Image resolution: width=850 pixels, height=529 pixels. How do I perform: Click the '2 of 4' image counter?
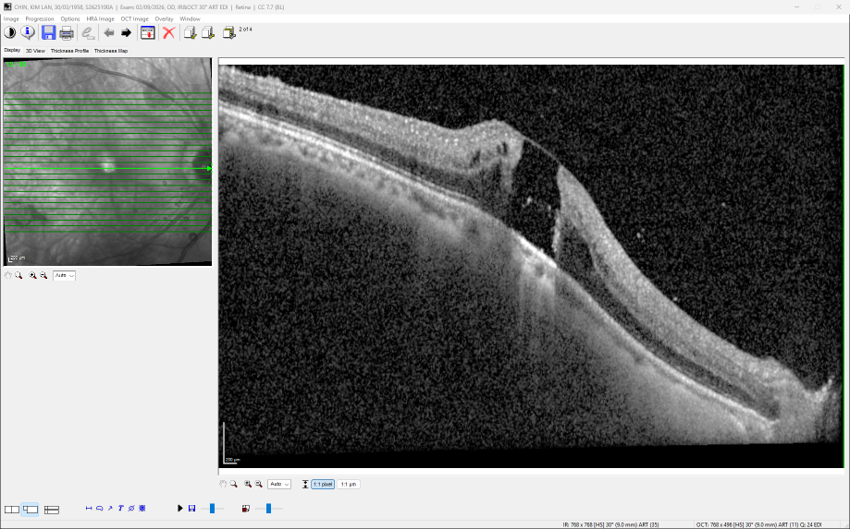pyautogui.click(x=246, y=29)
